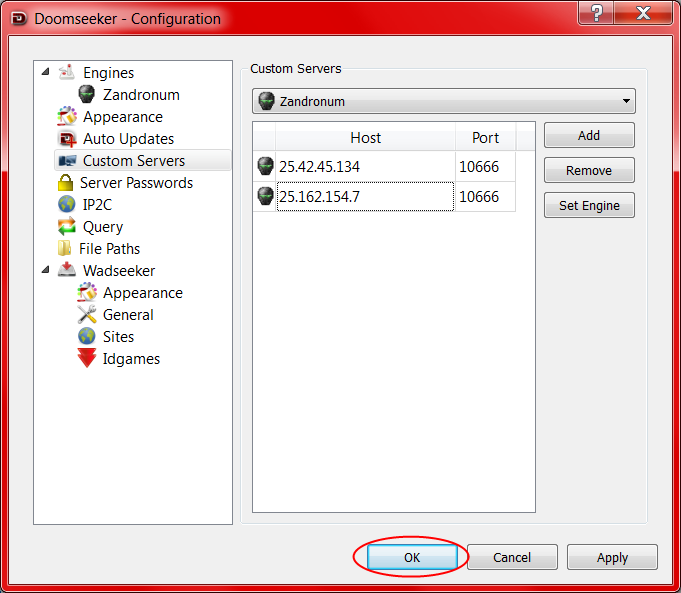Click the Custom Servers monitor icon
Viewport: 681px width, 593px height.
pos(67,161)
